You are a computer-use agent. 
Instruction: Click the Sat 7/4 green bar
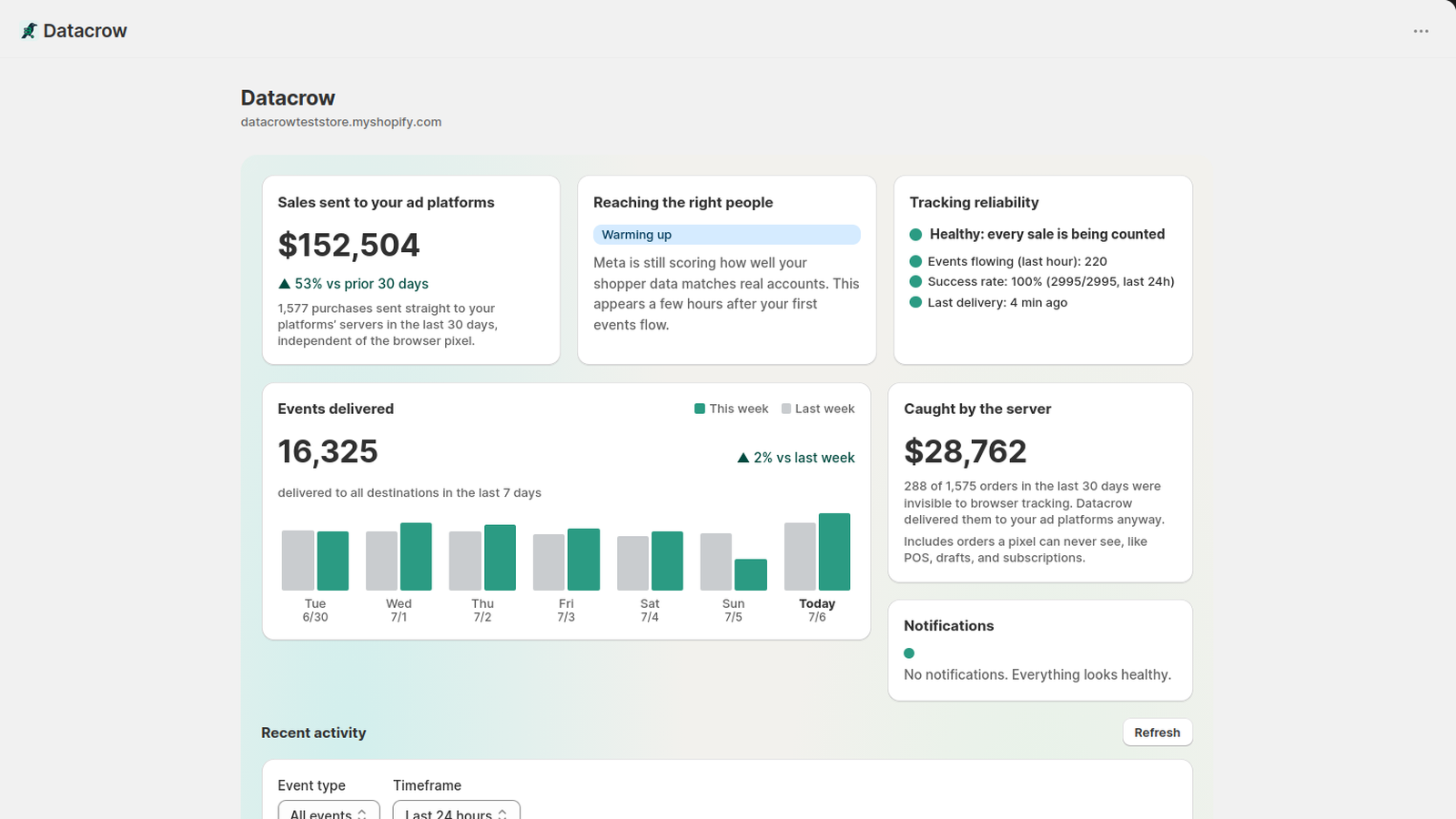(667, 561)
